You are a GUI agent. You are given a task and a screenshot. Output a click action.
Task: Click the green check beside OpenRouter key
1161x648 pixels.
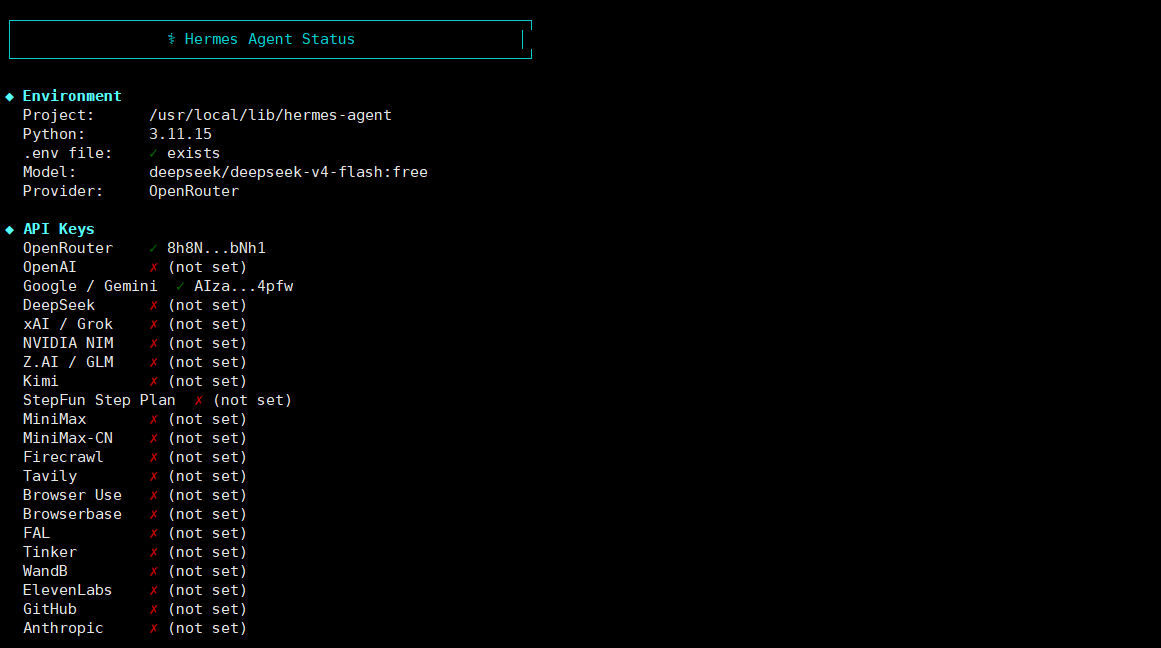pos(153,248)
